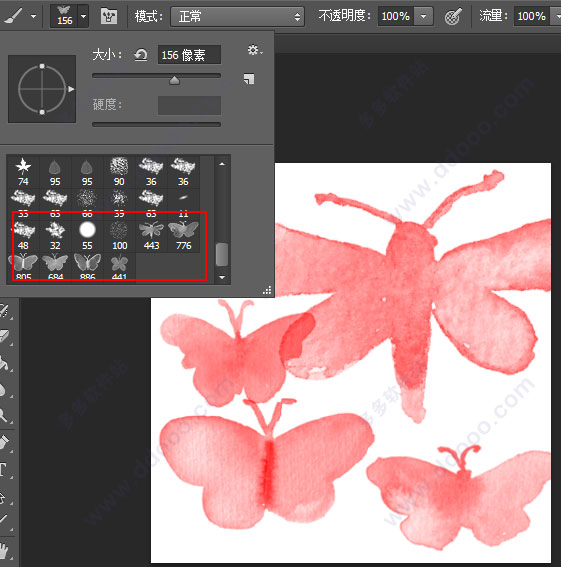Pick the star 74 brush
Screen dimensions: 561x567
[23, 172]
